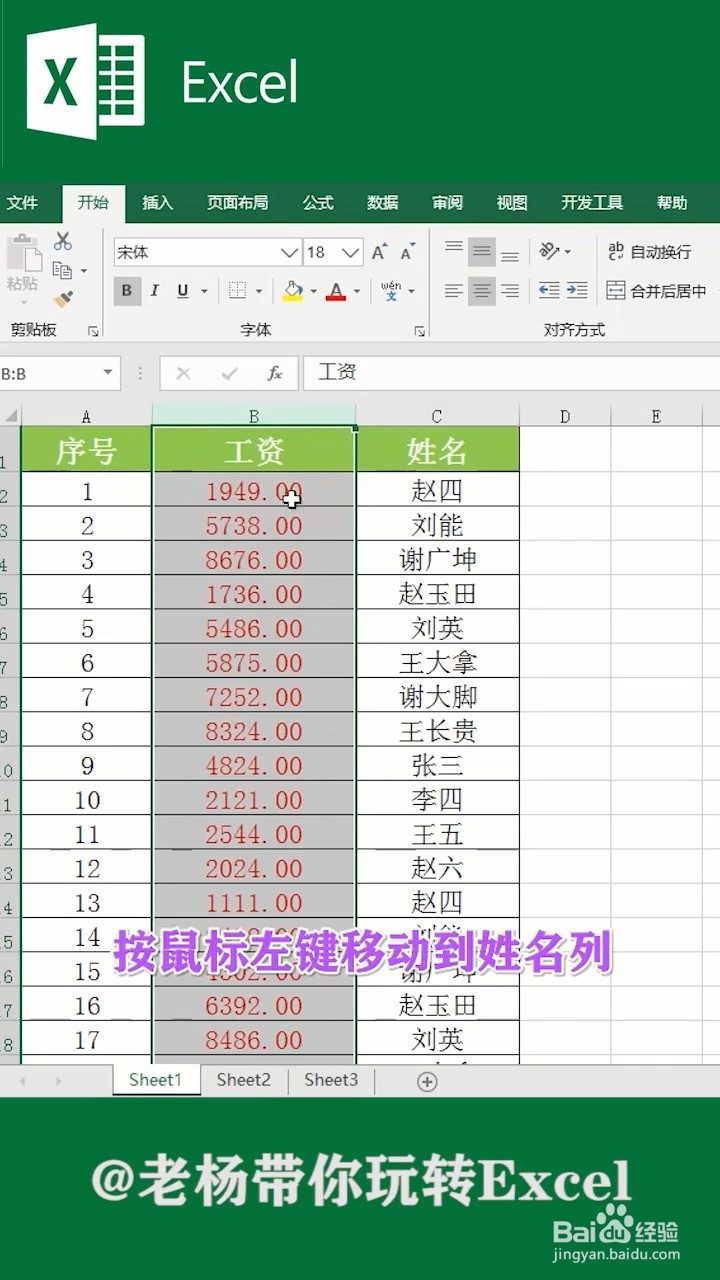Image resolution: width=720 pixels, height=1280 pixels.
Task: Click the Cut scissors icon
Action: point(63,241)
